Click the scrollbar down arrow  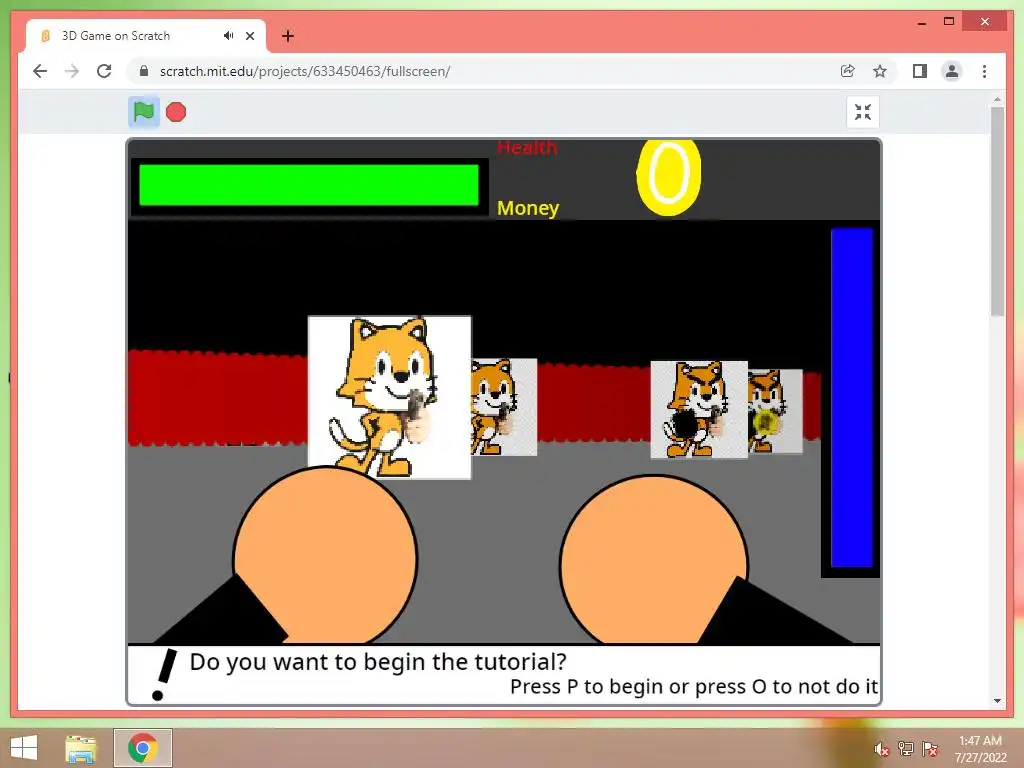click(997, 701)
